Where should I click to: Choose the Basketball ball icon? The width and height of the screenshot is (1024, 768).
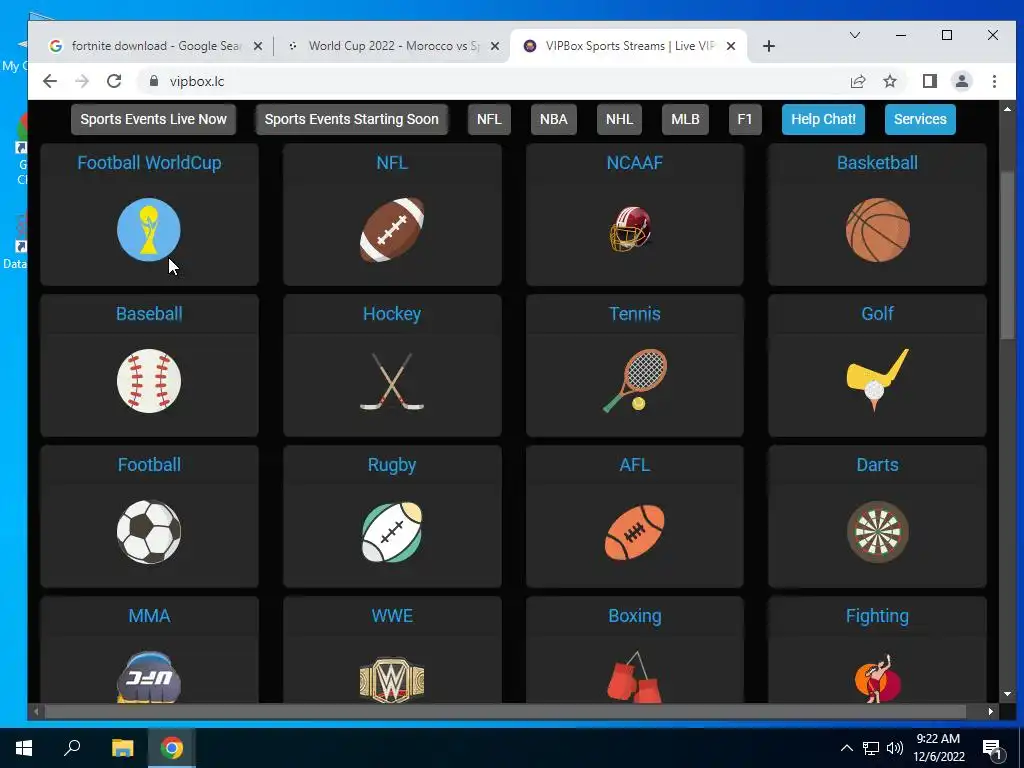[x=878, y=230]
